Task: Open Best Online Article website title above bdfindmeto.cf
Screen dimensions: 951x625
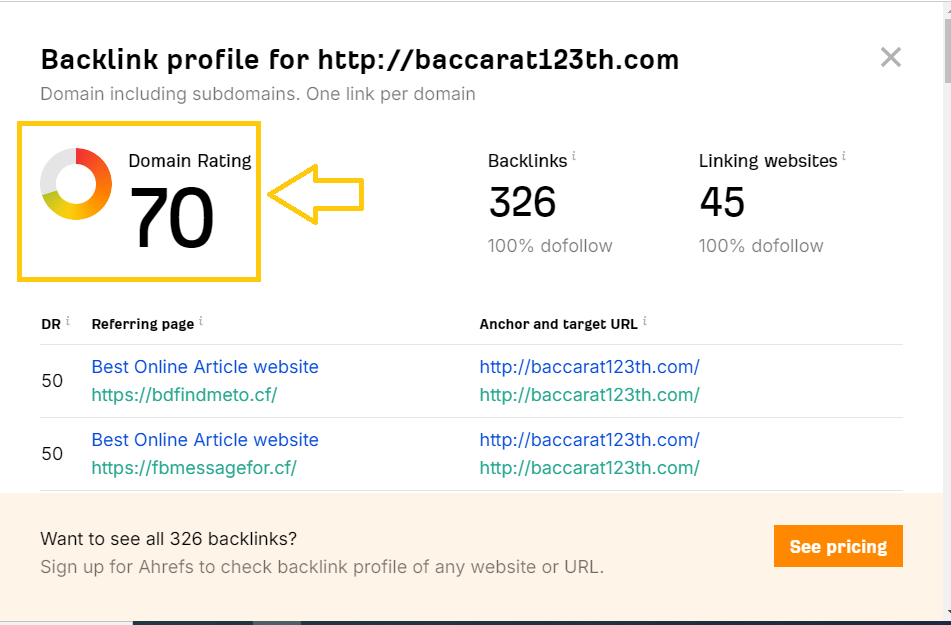Action: pyautogui.click(x=205, y=367)
